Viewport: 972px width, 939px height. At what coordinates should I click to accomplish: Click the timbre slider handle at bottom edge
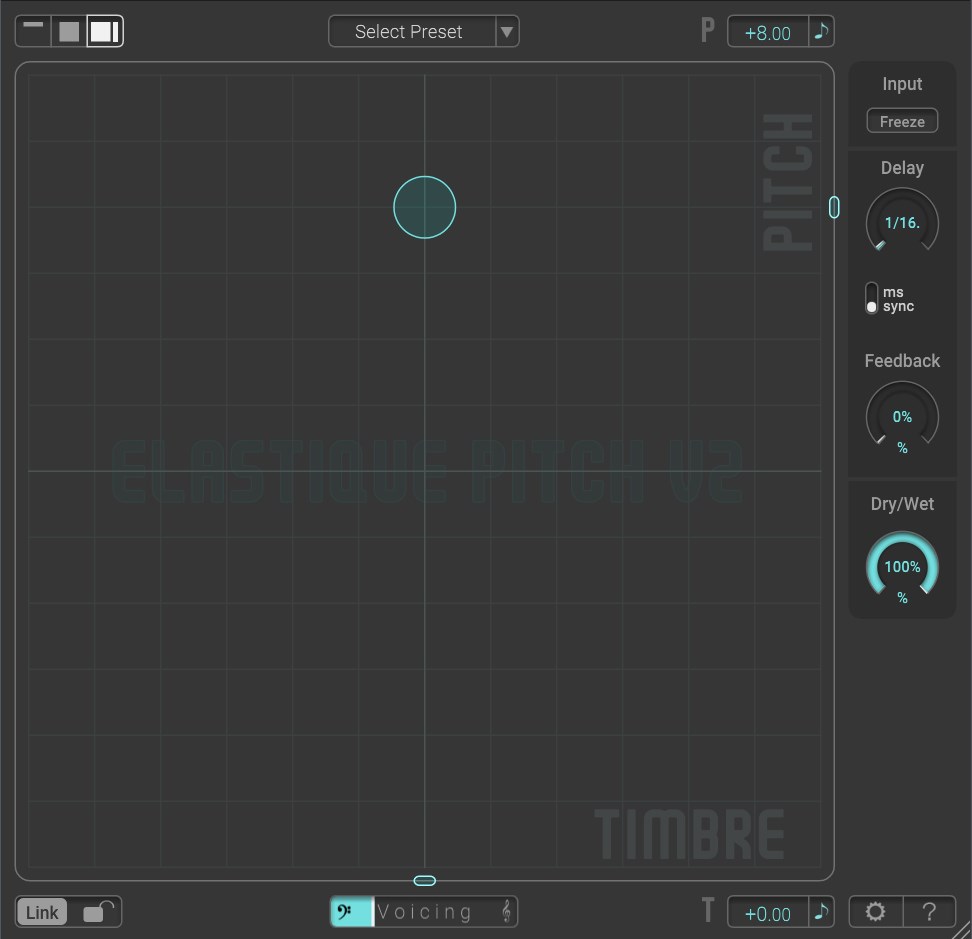pyautogui.click(x=425, y=880)
